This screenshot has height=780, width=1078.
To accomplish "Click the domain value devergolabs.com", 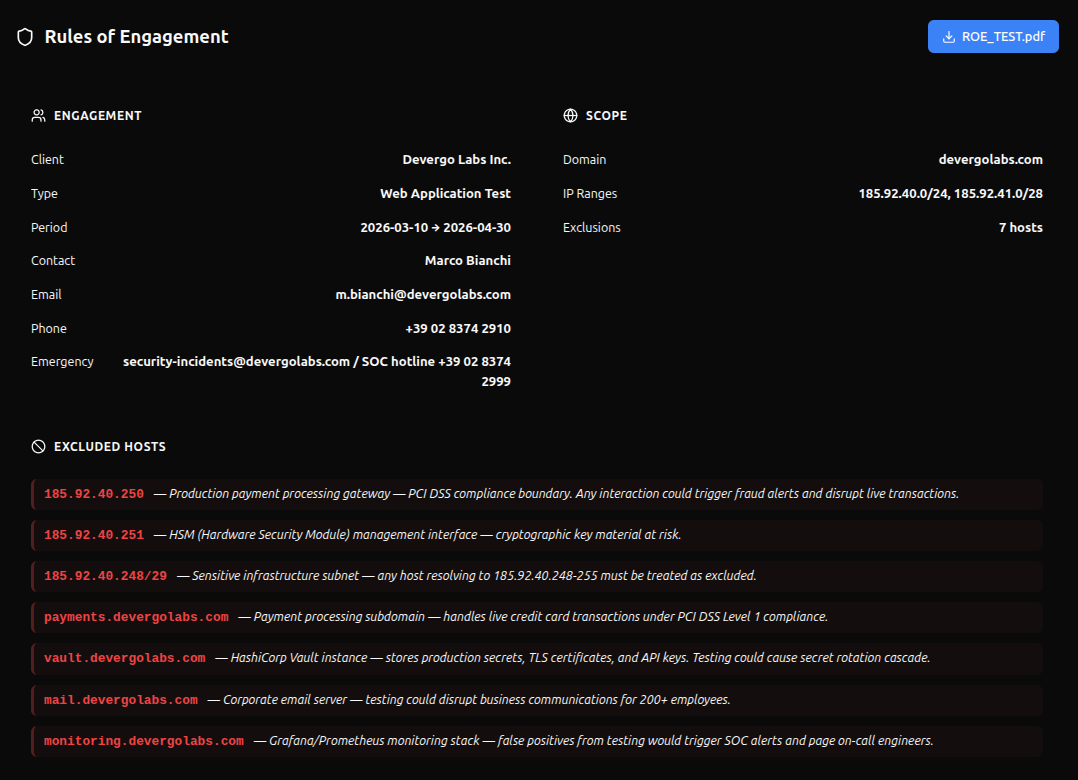I will (x=991, y=159).
